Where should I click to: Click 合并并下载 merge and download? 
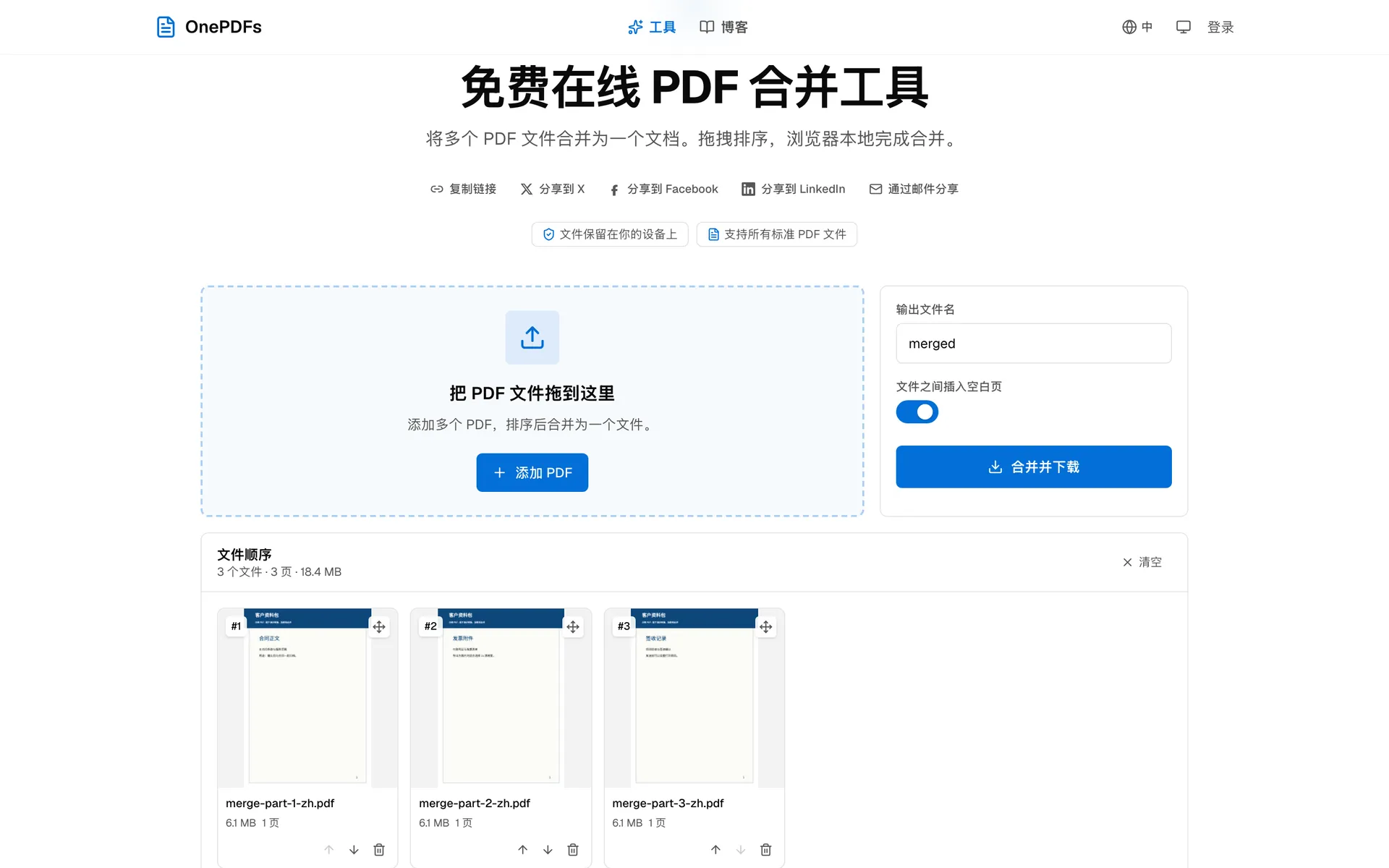click(1034, 467)
